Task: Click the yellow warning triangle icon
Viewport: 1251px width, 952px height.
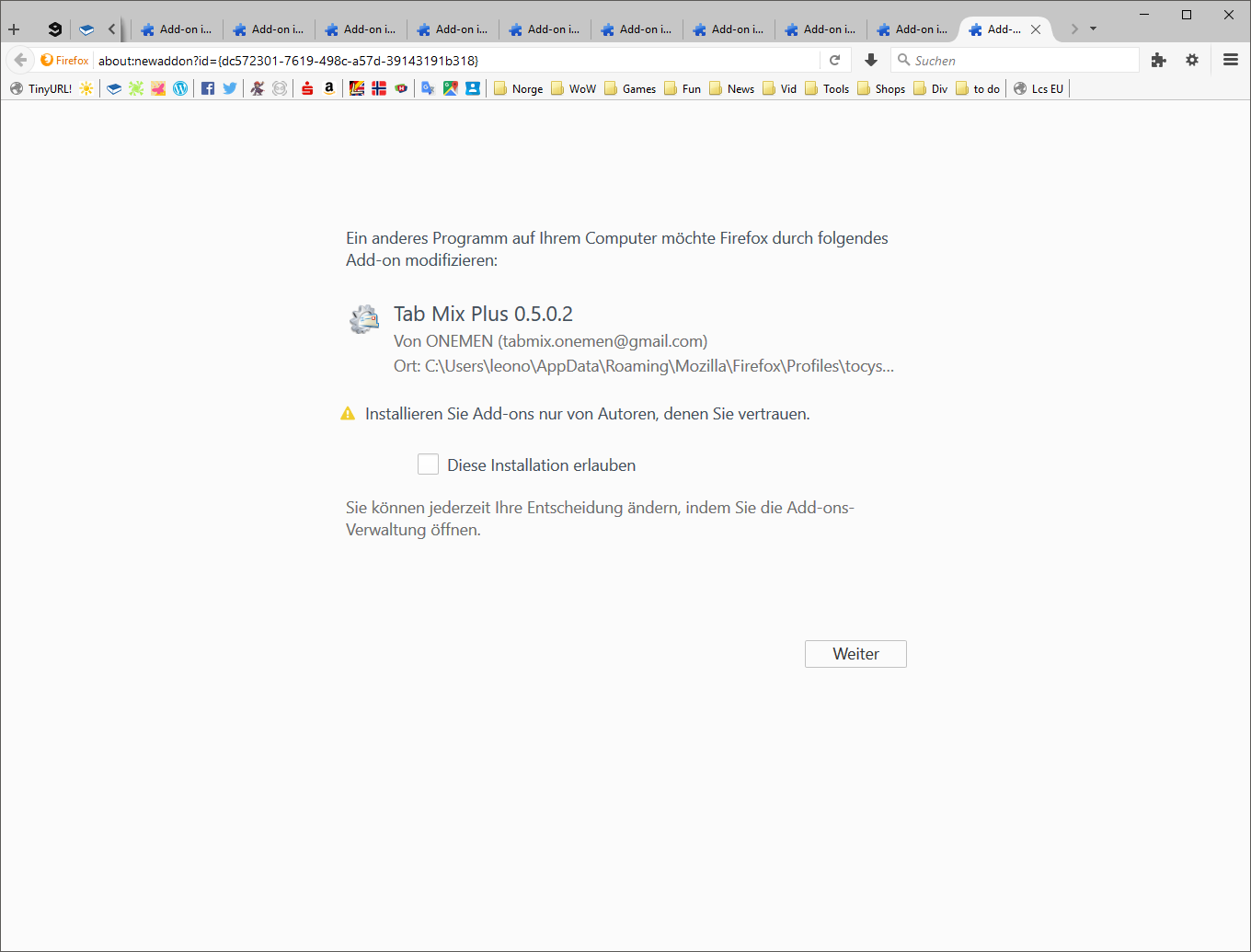Action: pyautogui.click(x=348, y=414)
